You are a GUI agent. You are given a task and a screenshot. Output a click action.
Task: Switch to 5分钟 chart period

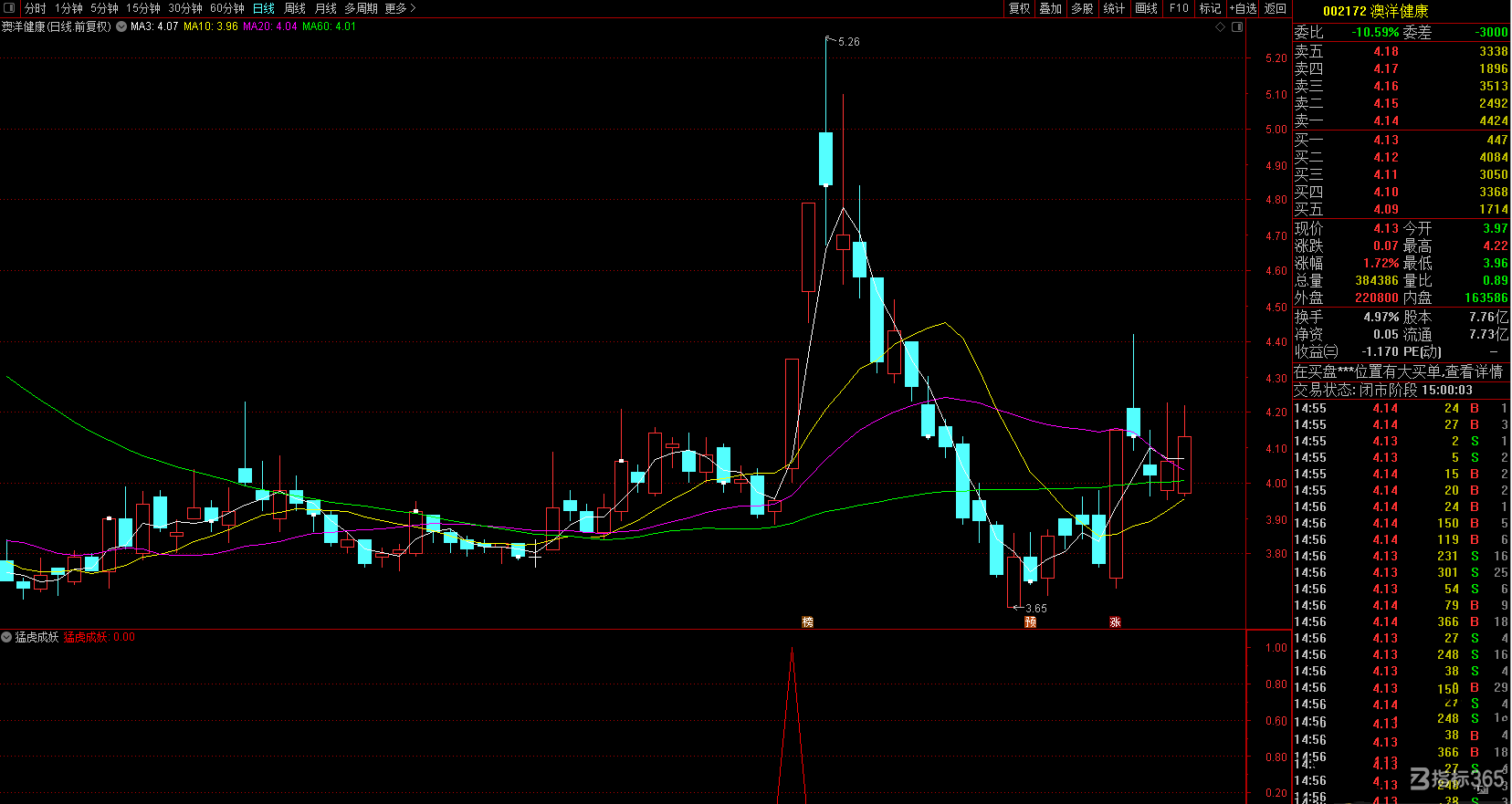[x=104, y=8]
